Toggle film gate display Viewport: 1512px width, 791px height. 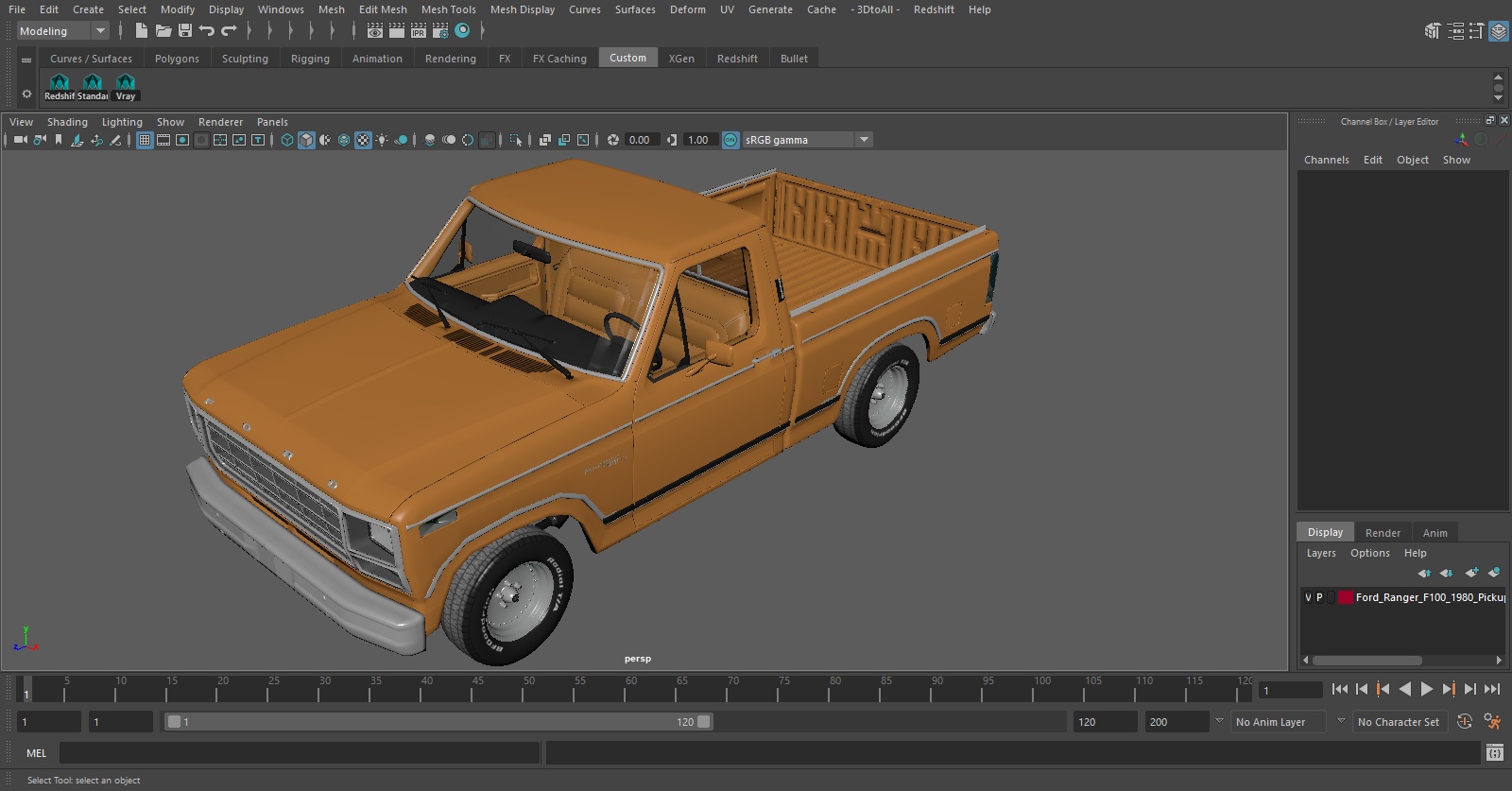point(163,140)
